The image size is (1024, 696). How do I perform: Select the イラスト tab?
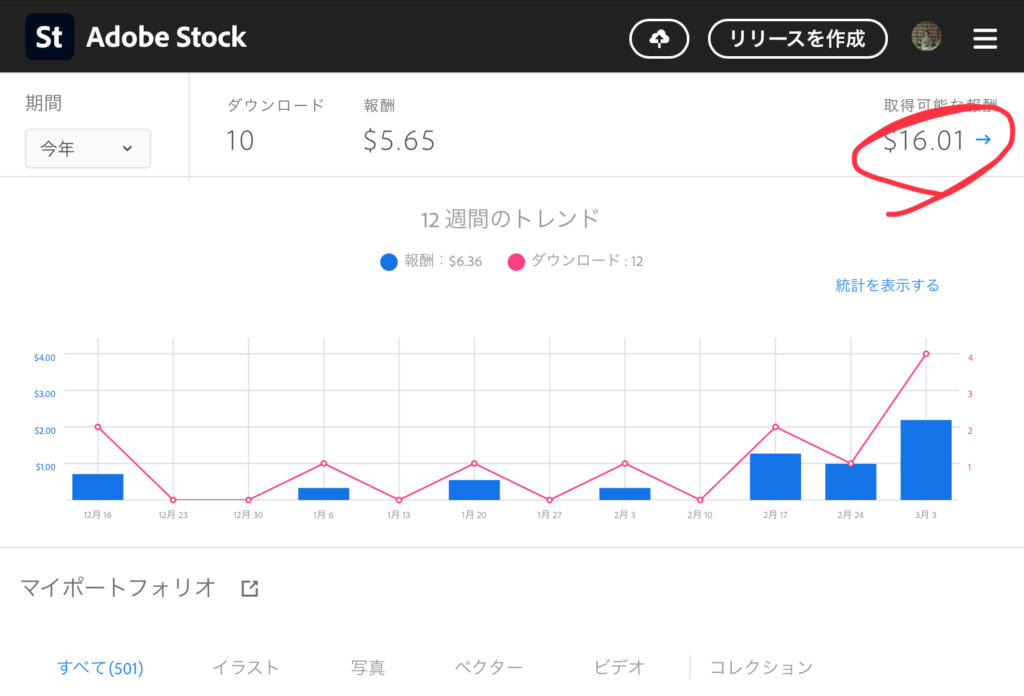(x=245, y=667)
